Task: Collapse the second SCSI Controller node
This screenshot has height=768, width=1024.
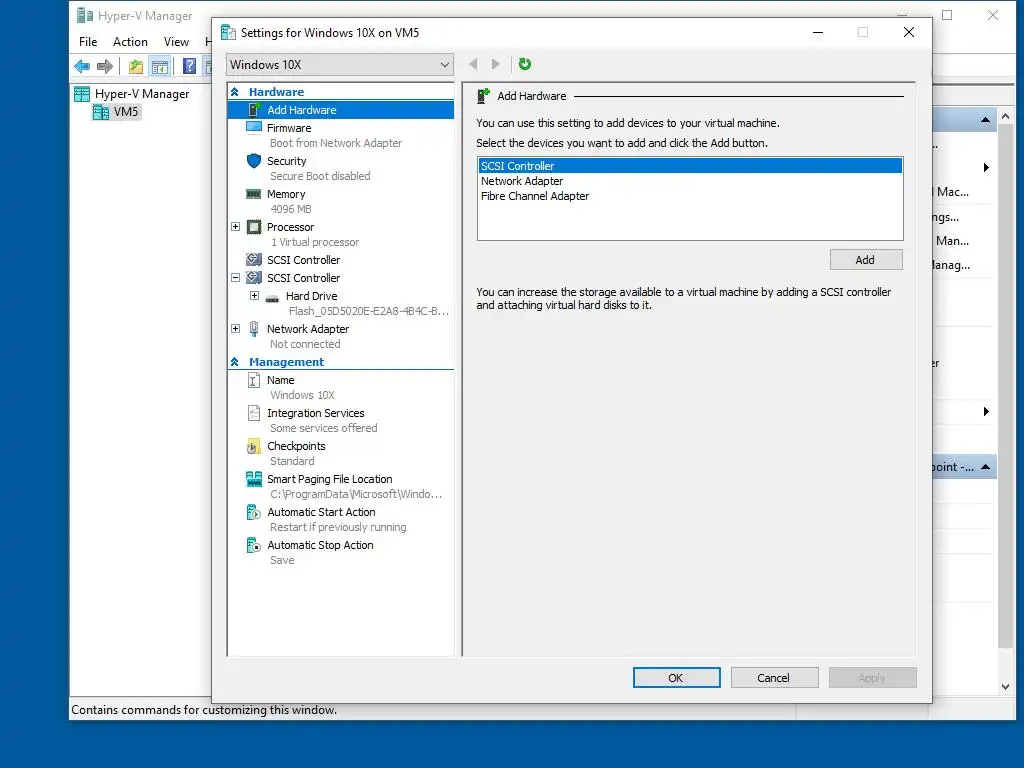Action: click(x=236, y=278)
